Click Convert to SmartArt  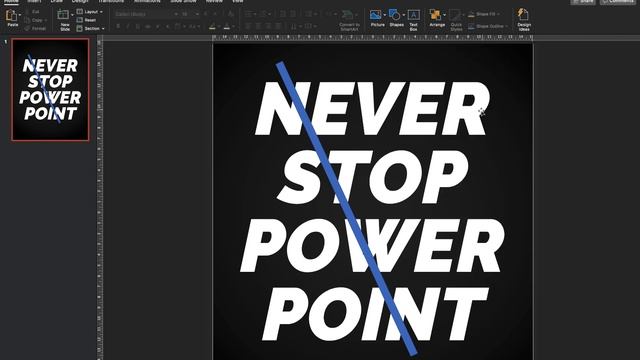349,20
